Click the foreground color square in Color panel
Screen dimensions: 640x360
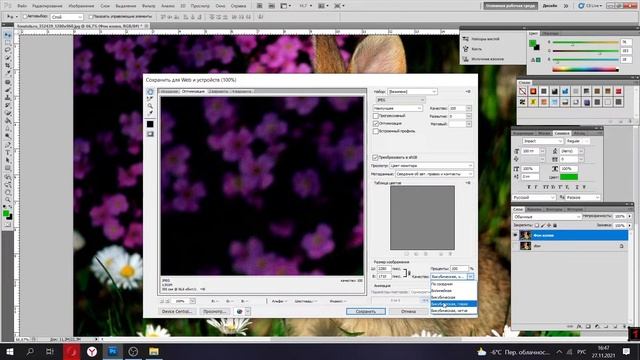pos(532,43)
